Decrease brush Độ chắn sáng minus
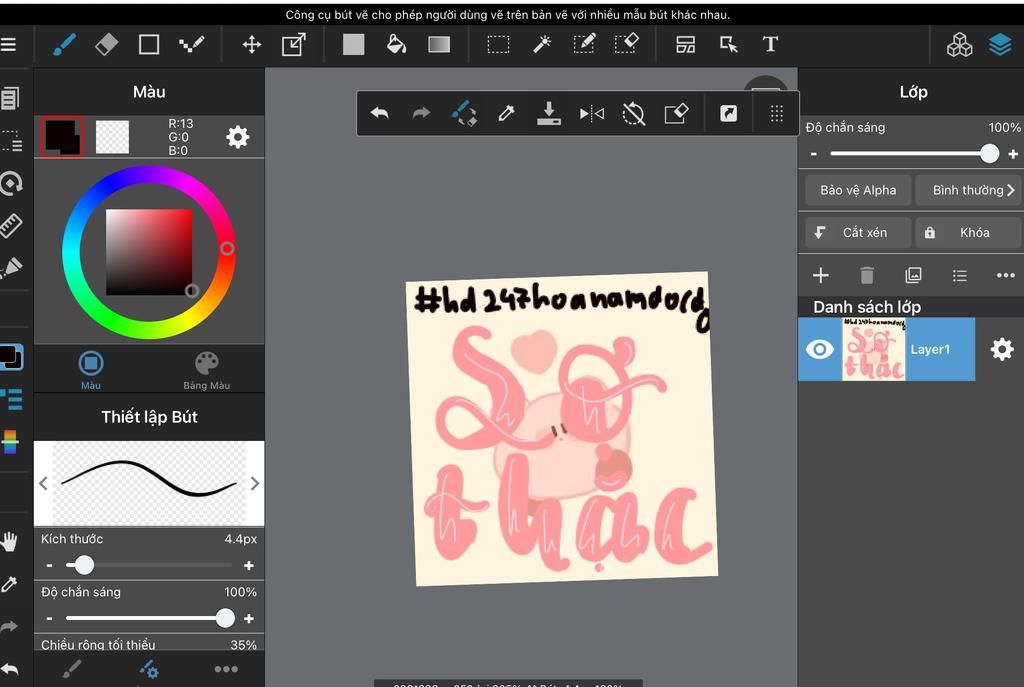The height and width of the screenshot is (687, 1024). (x=50, y=618)
